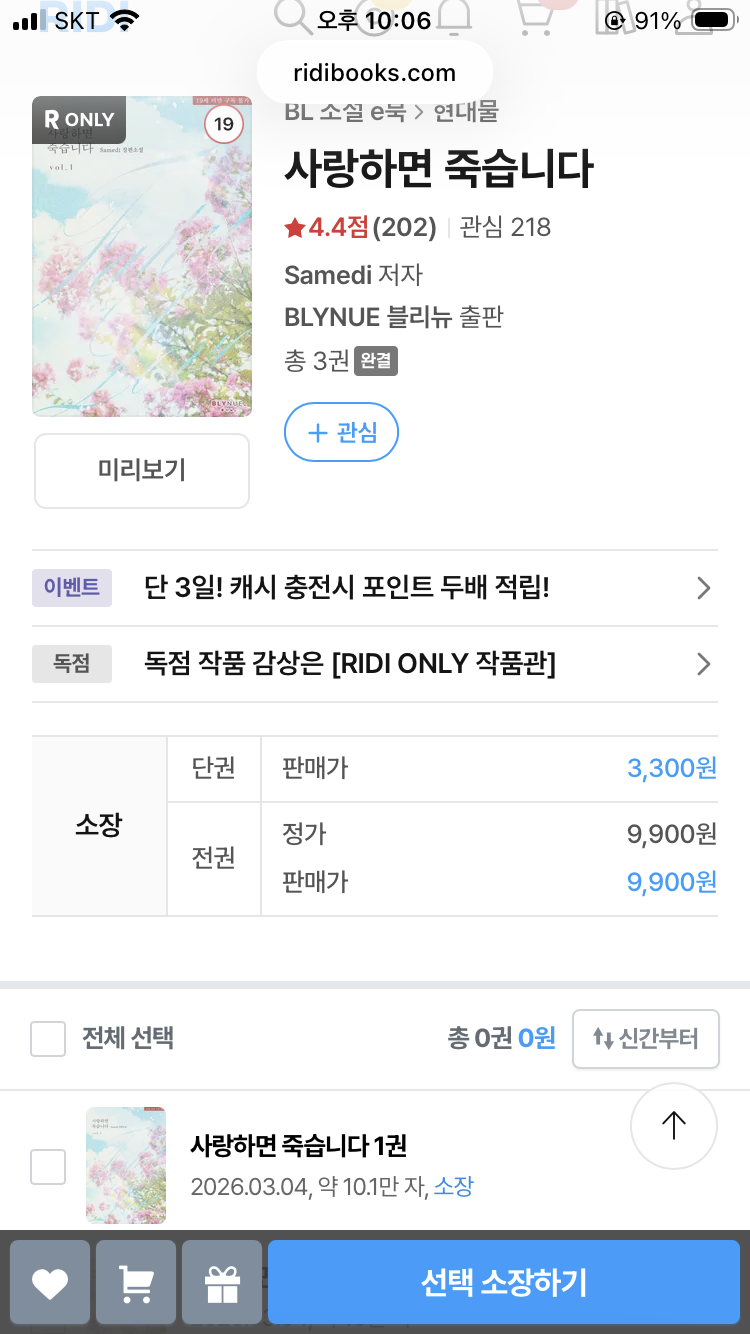Tap 선택 소장하기 purchase button
This screenshot has width=750, height=1334.
point(504,1282)
